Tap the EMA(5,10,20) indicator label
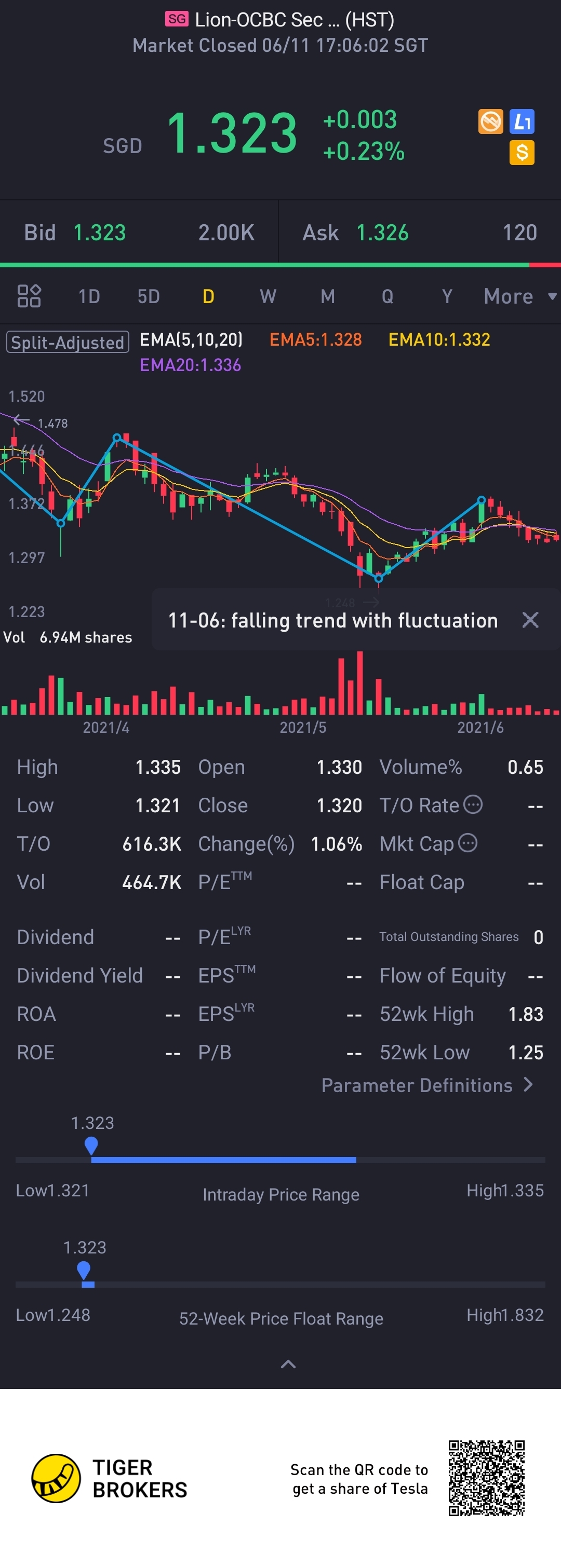 191,339
